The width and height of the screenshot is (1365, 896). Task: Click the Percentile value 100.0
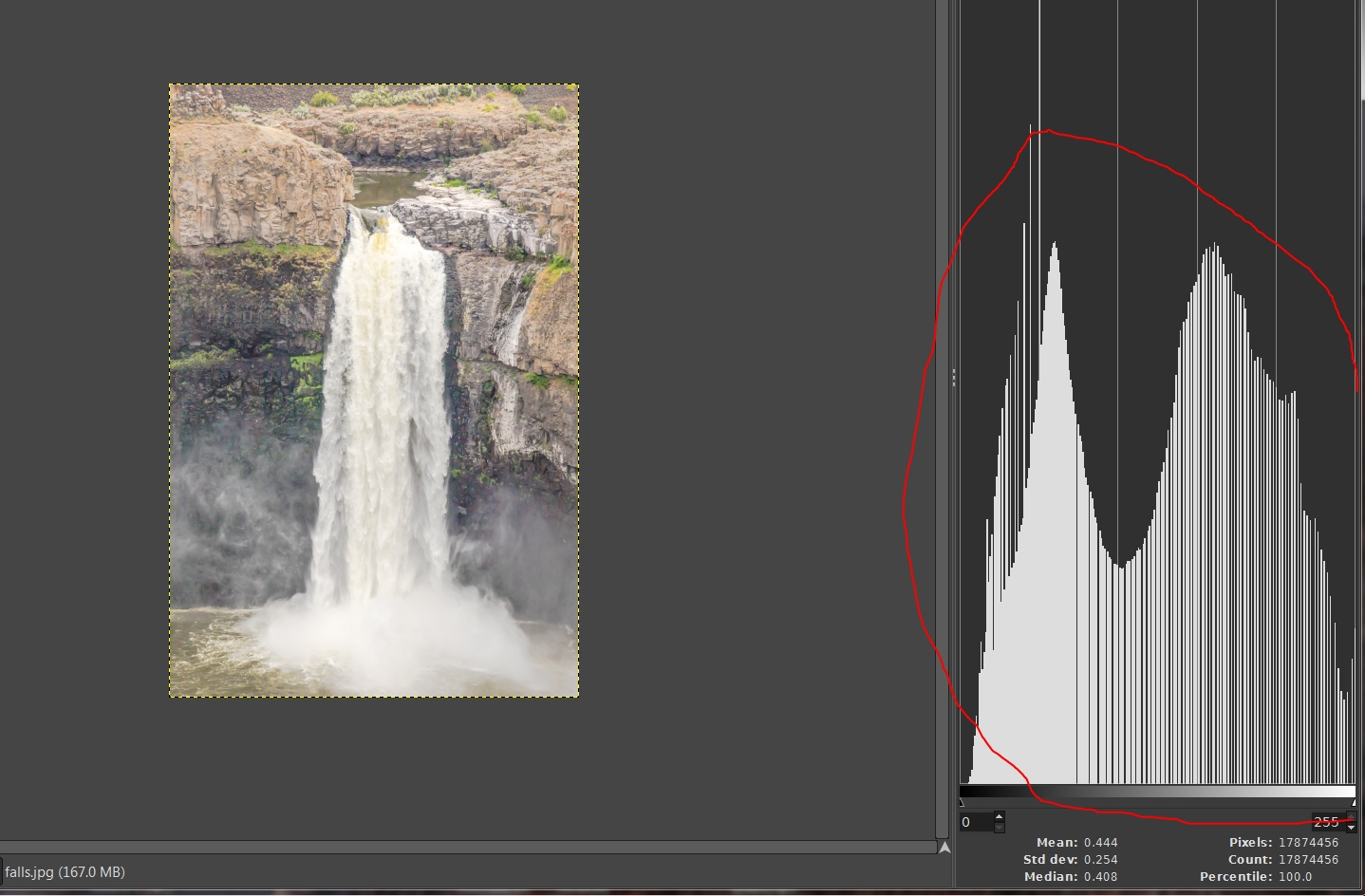tap(1295, 876)
